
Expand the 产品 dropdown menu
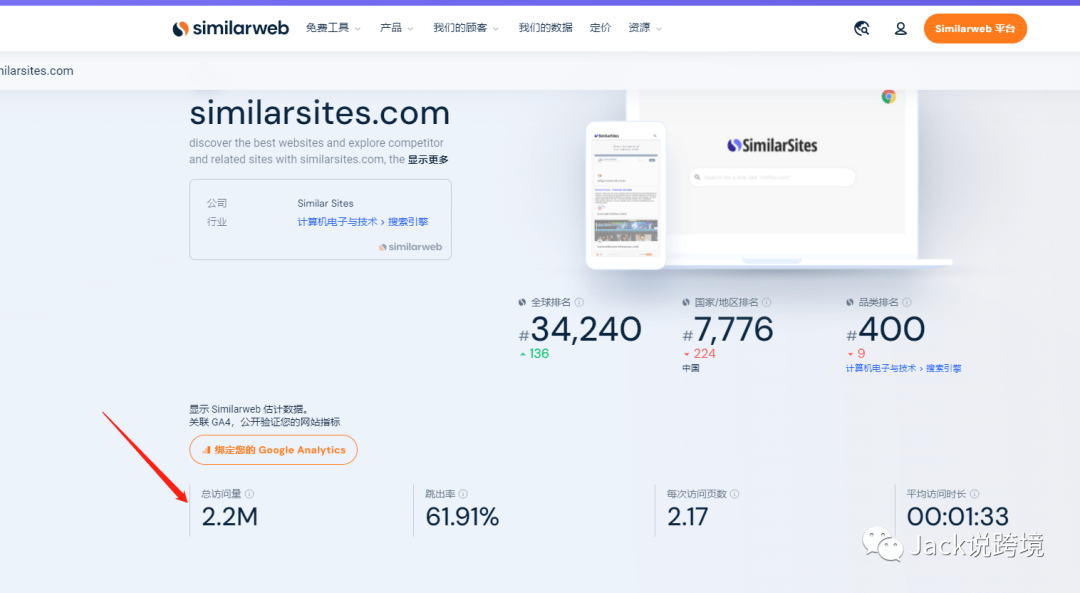tap(397, 28)
